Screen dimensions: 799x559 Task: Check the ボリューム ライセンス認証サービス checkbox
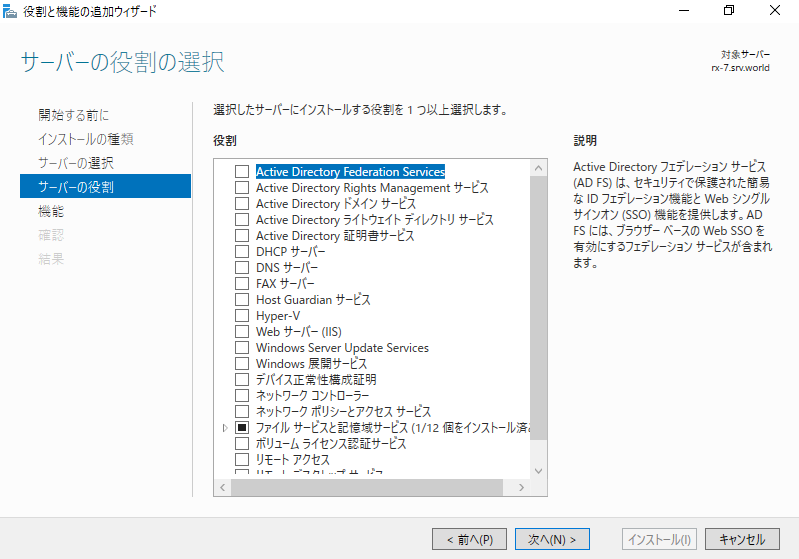(242, 444)
